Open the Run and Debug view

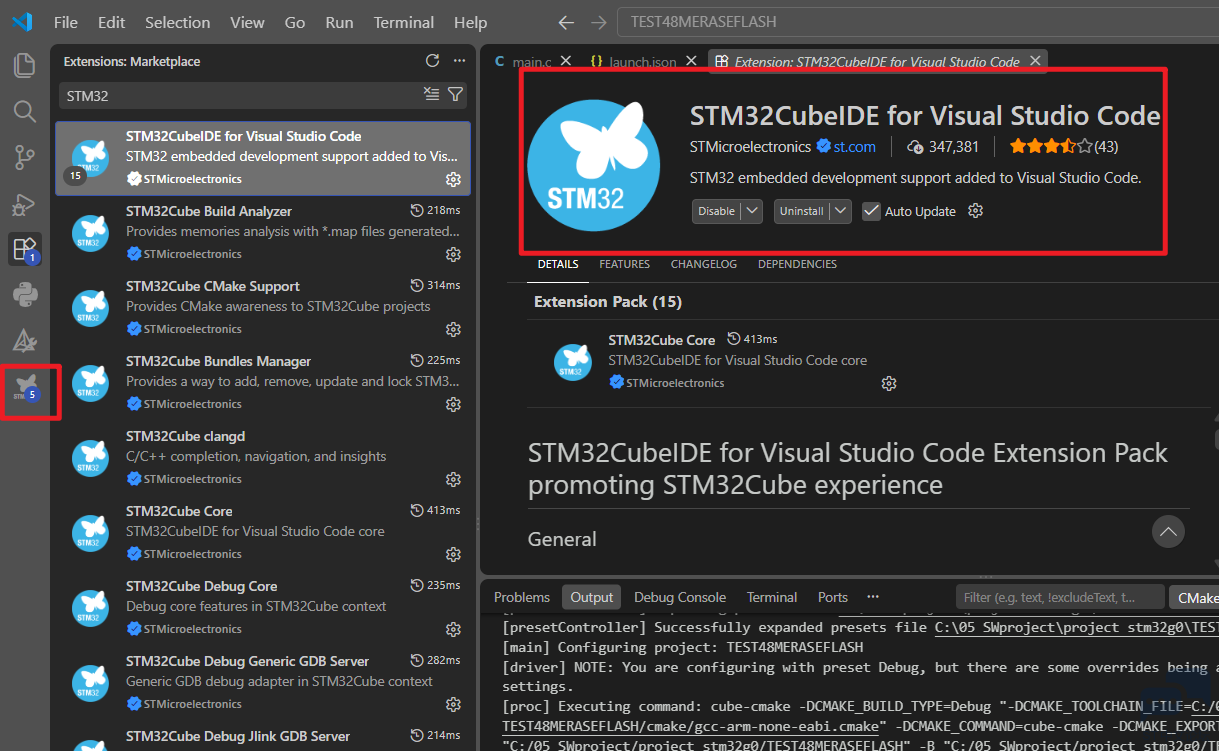point(24,204)
